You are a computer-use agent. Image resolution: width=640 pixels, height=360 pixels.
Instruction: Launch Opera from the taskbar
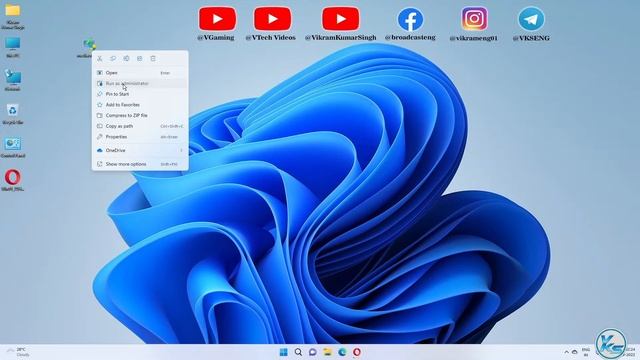click(x=357, y=352)
